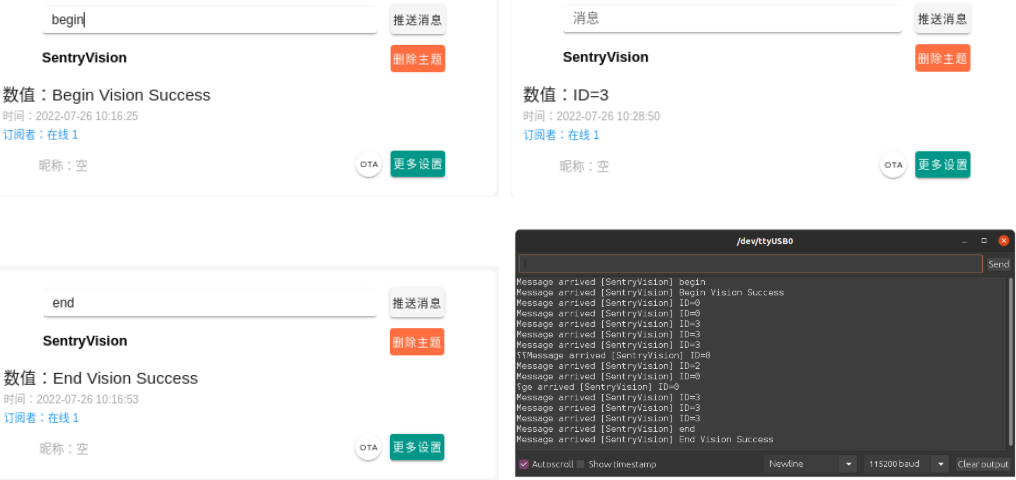1016x480 pixels.
Task: Click the value text ID=3
Action: coord(591,95)
